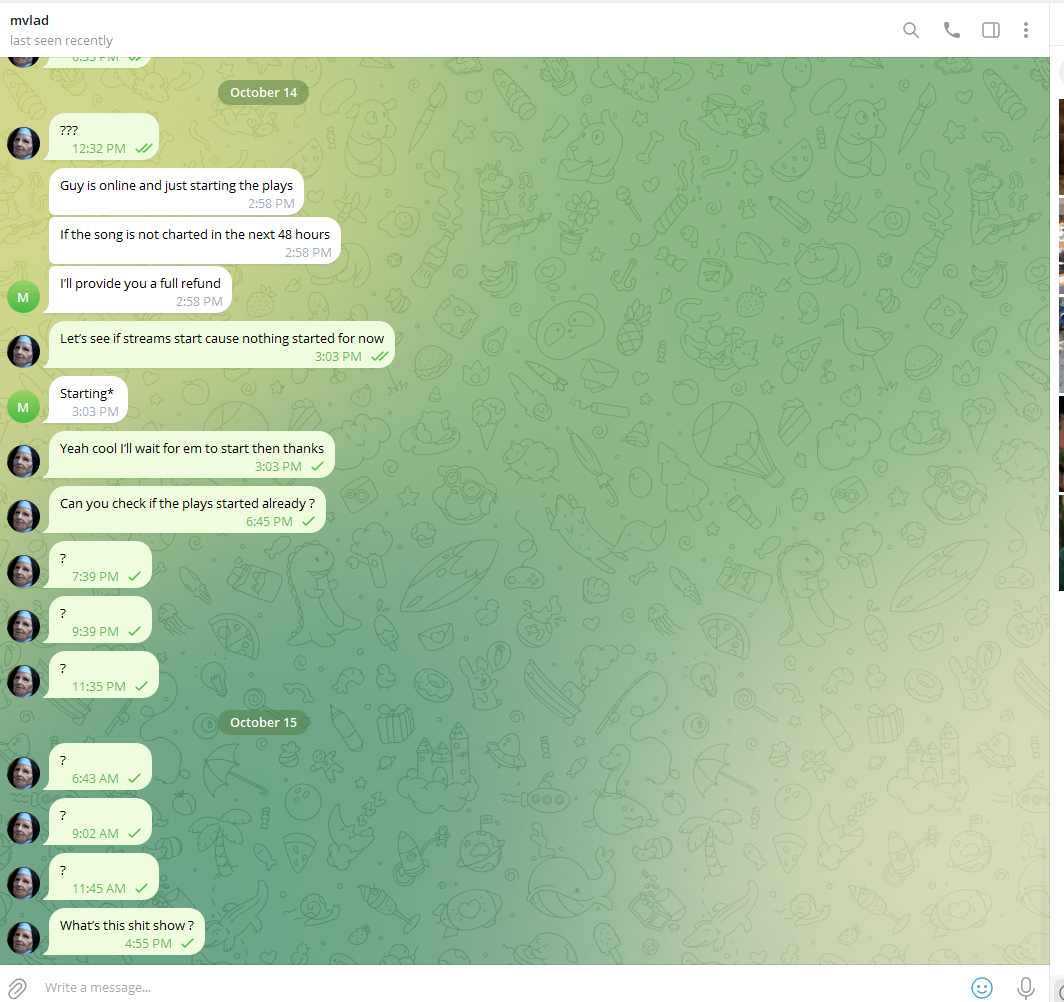
Task: Search within the mvlad chat
Action: (911, 30)
